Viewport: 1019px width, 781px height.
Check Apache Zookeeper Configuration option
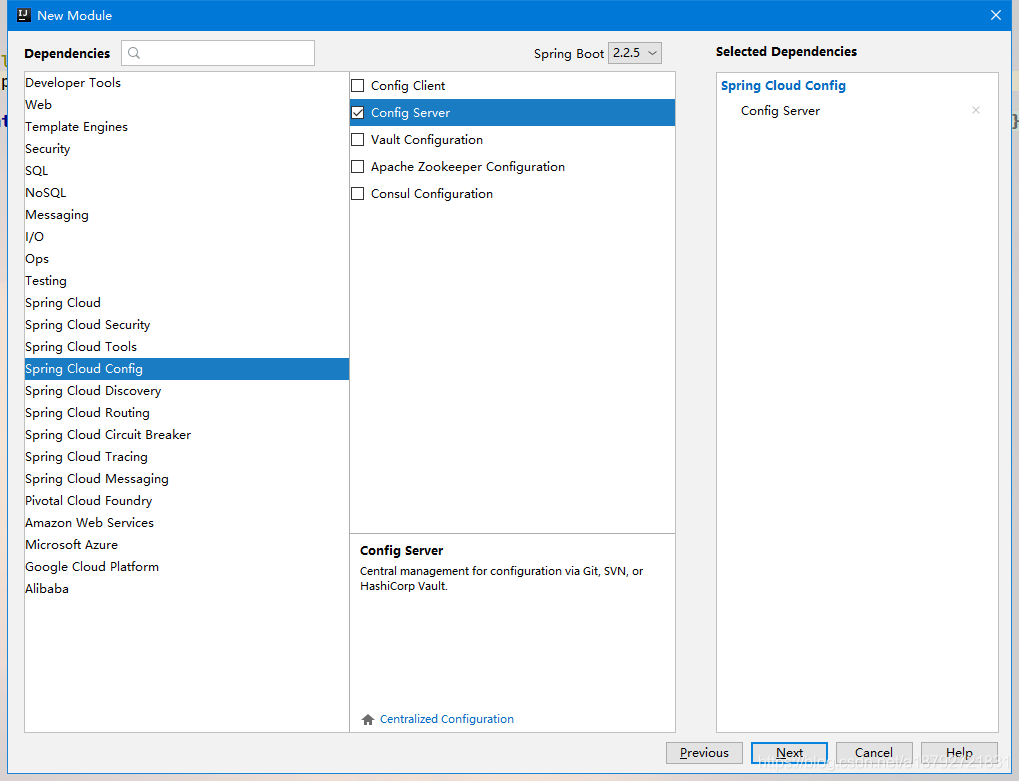[357, 166]
